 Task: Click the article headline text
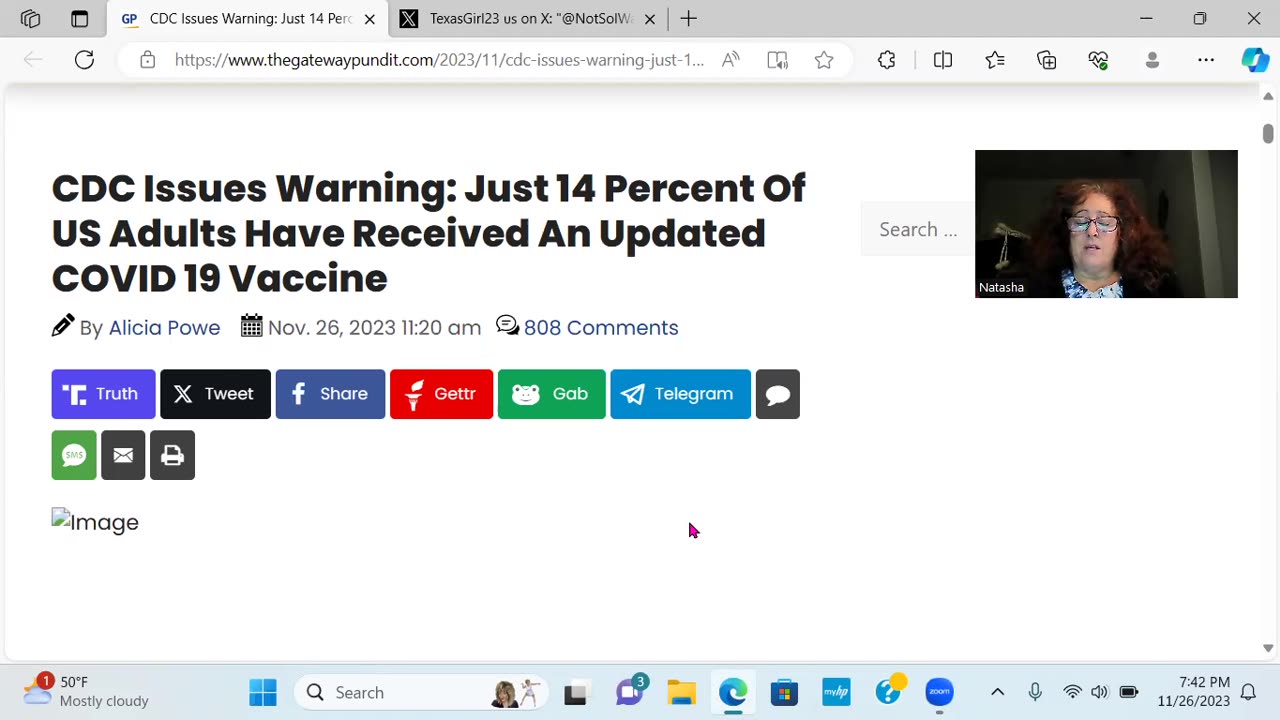coord(428,233)
